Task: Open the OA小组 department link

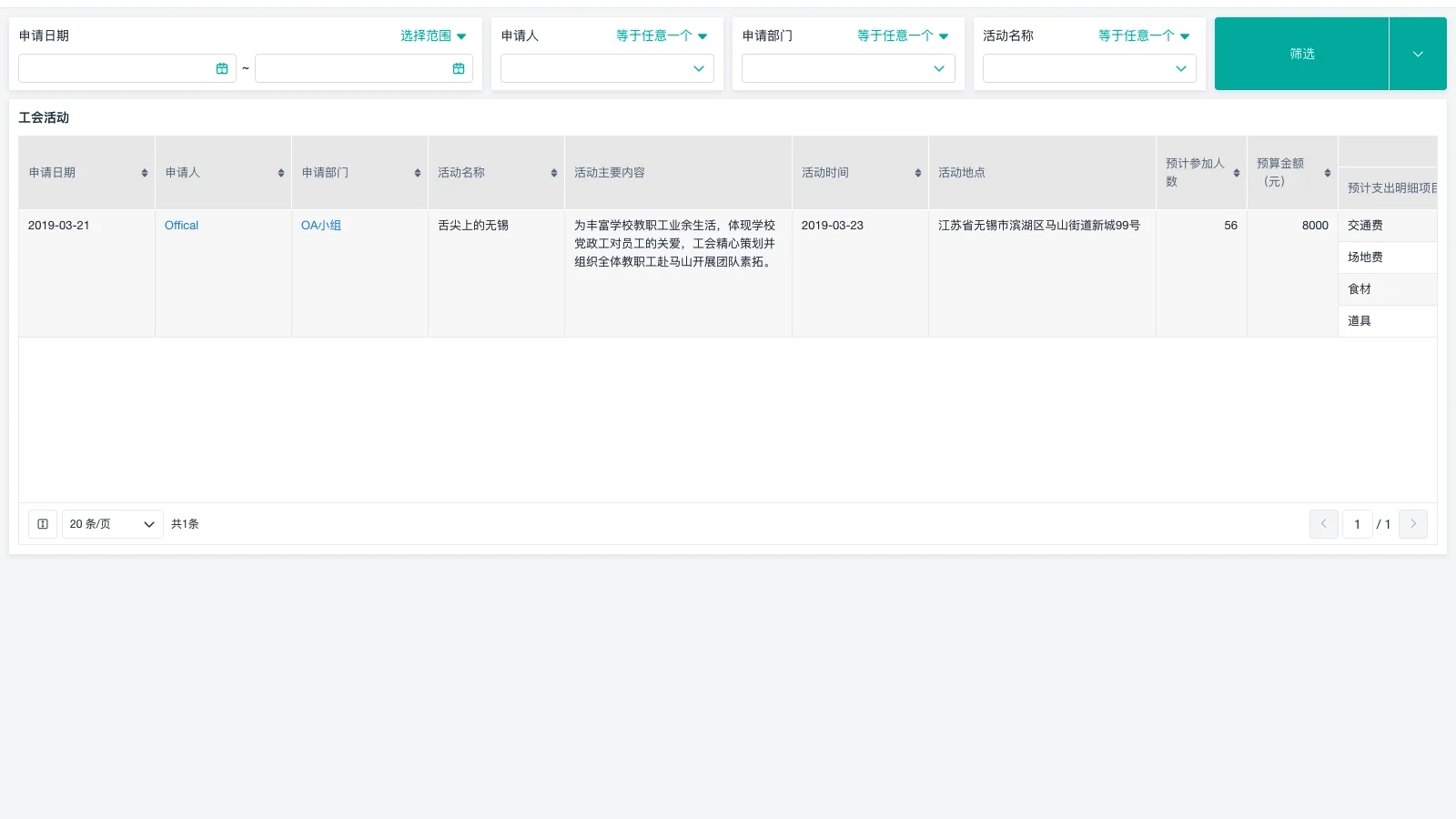Action: pos(321,226)
